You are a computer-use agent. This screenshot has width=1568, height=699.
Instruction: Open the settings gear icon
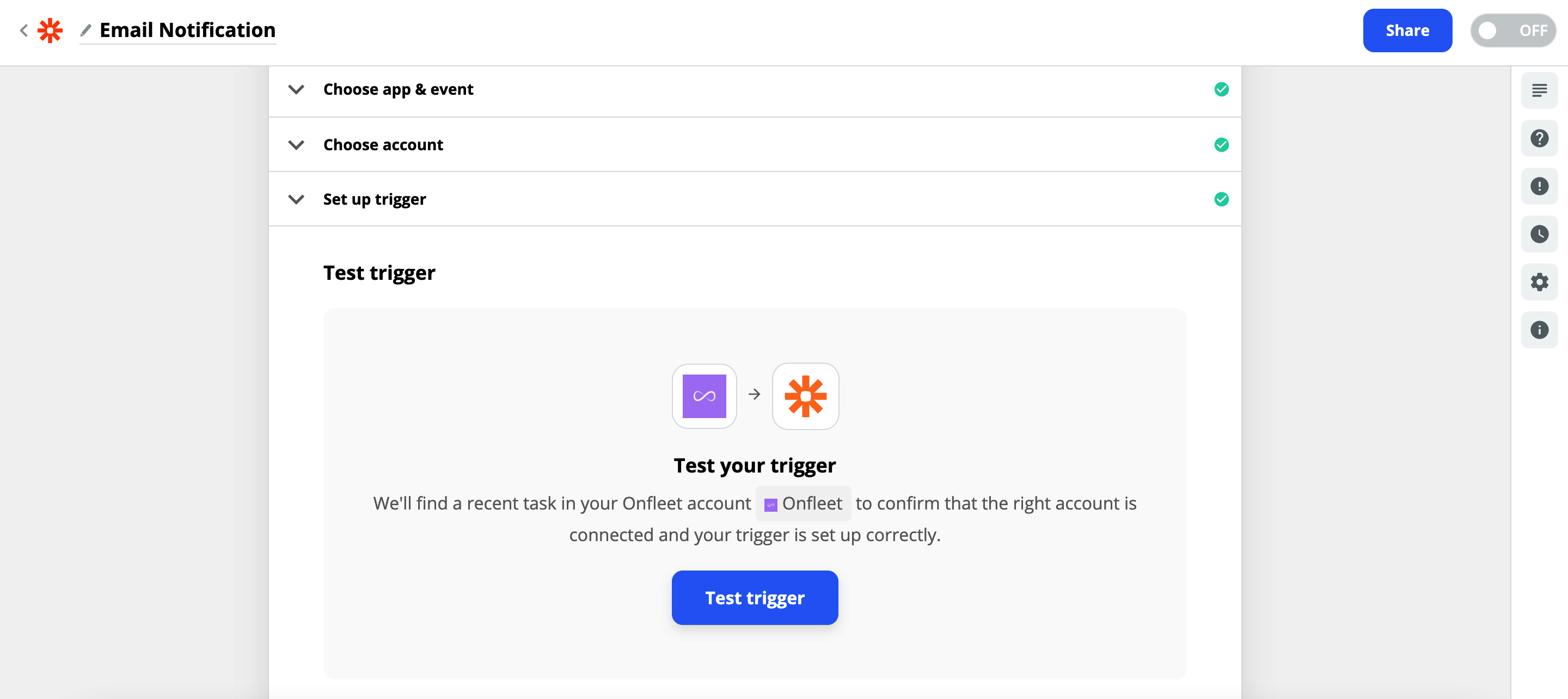coord(1539,282)
